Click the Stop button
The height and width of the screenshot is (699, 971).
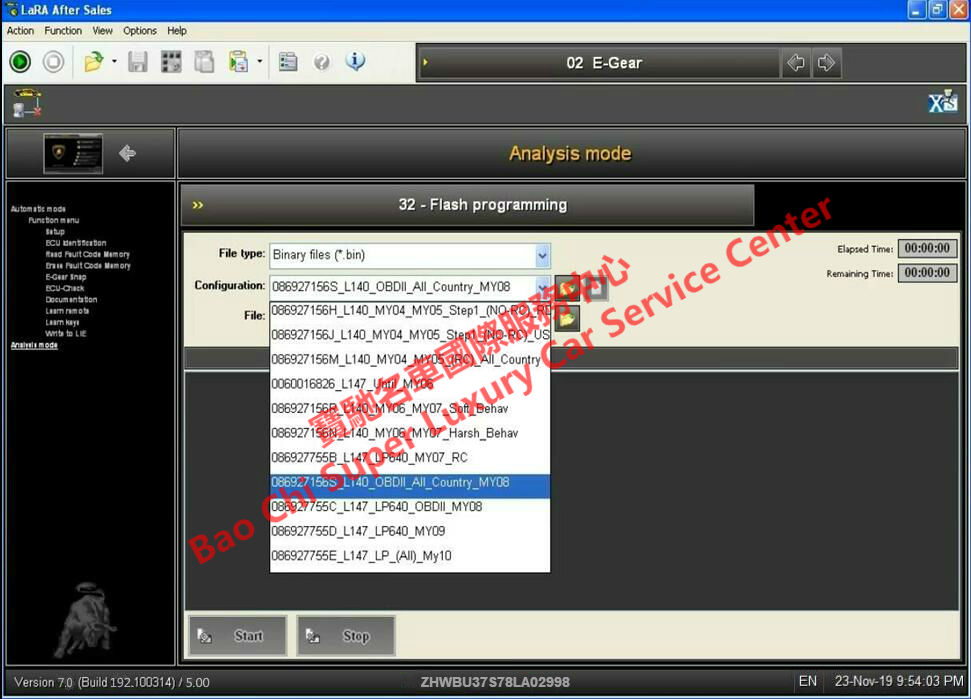click(346, 636)
